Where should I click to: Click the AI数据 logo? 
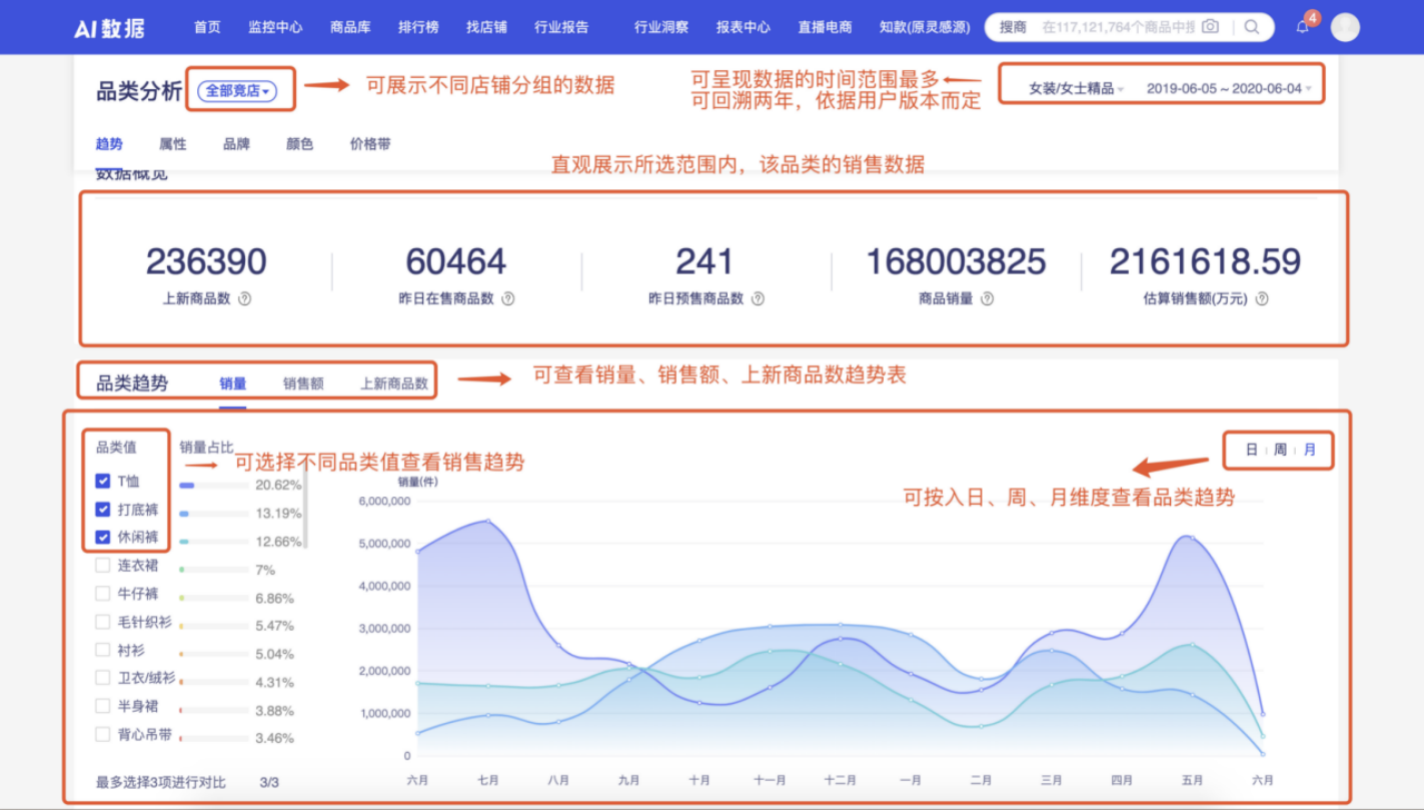tap(109, 28)
